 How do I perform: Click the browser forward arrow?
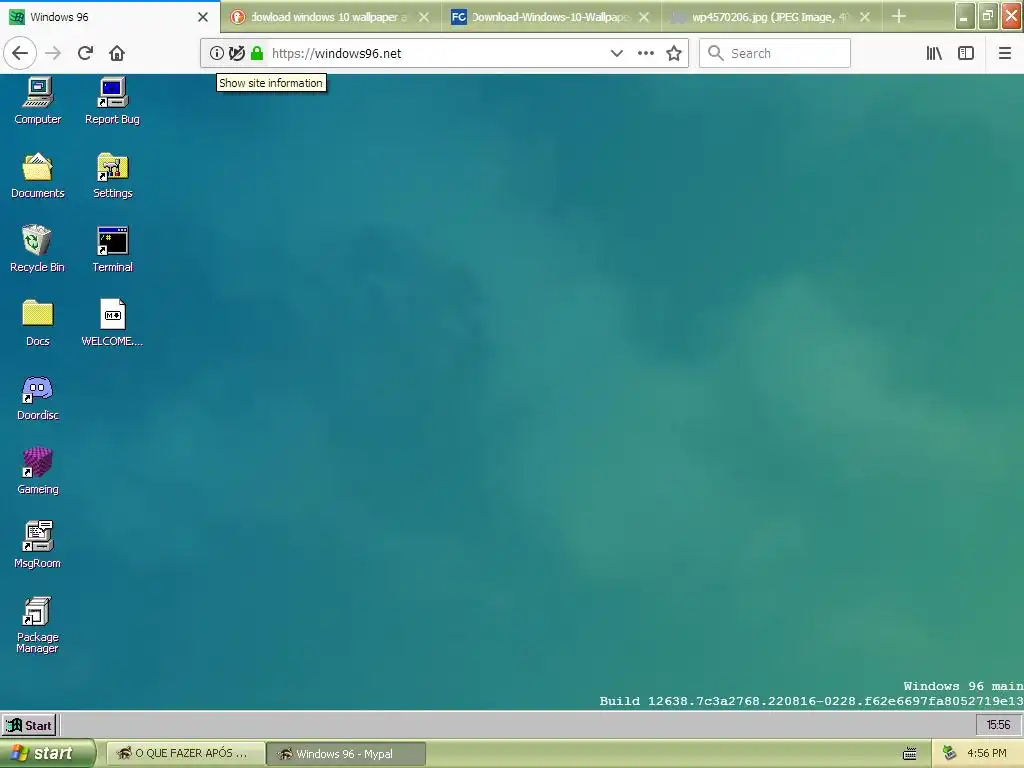(x=53, y=53)
